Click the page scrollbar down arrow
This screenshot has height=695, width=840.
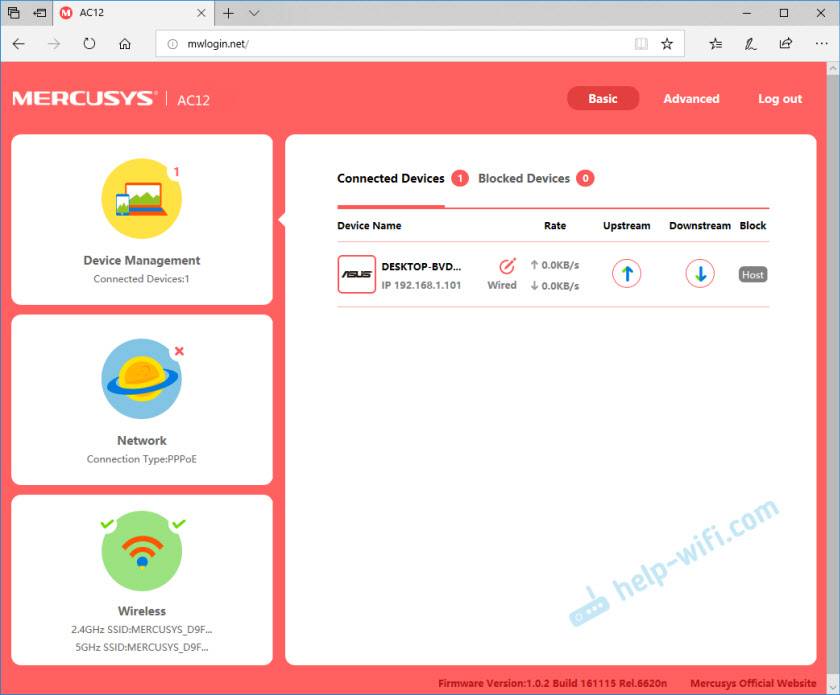click(x=833, y=687)
